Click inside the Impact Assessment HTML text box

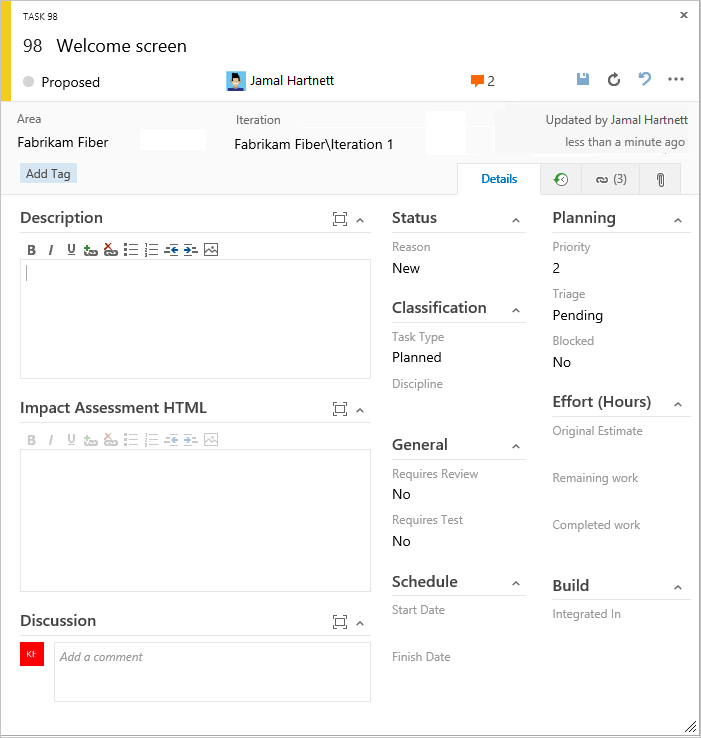(x=195, y=520)
